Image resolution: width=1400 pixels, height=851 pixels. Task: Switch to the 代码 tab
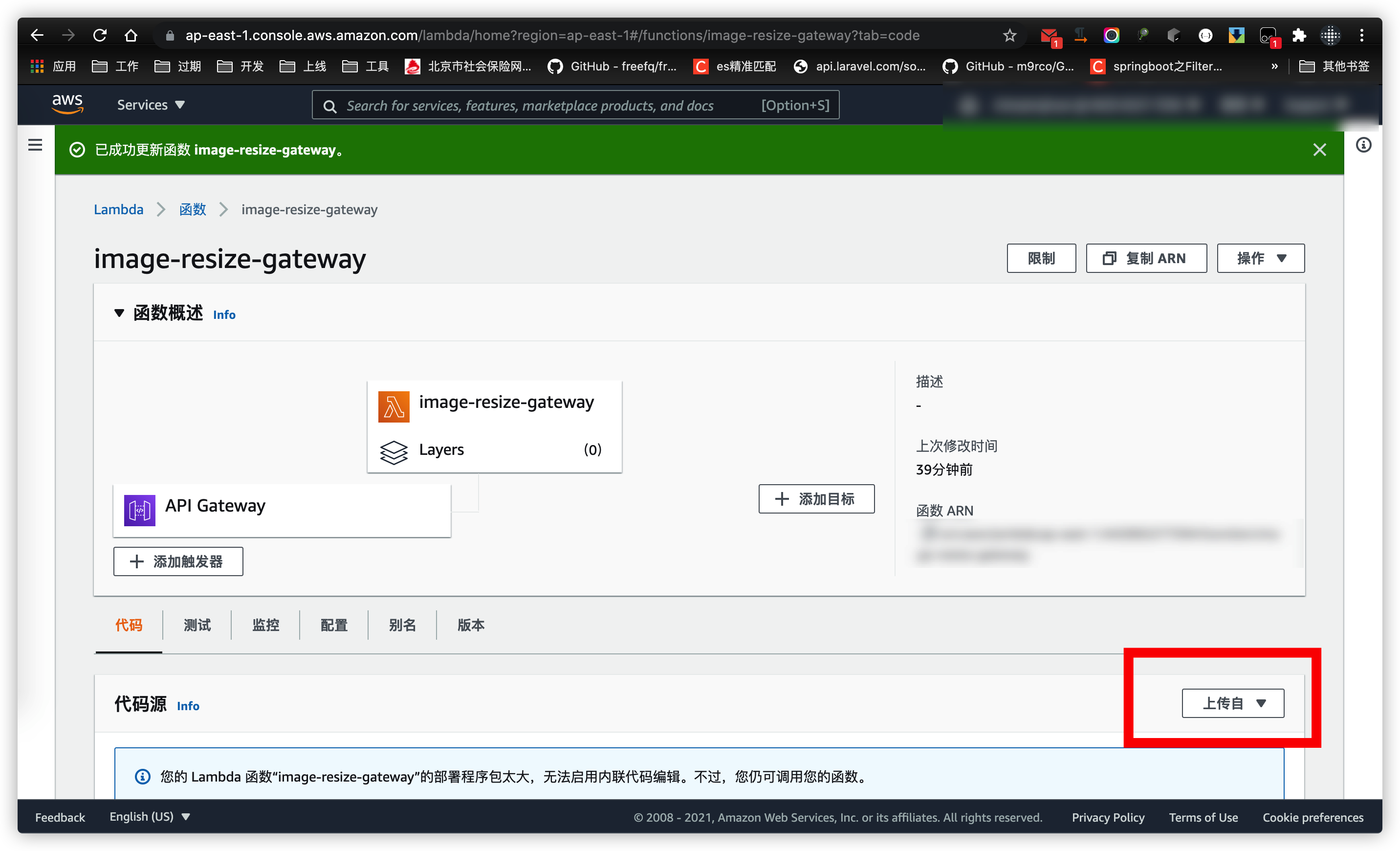(129, 625)
